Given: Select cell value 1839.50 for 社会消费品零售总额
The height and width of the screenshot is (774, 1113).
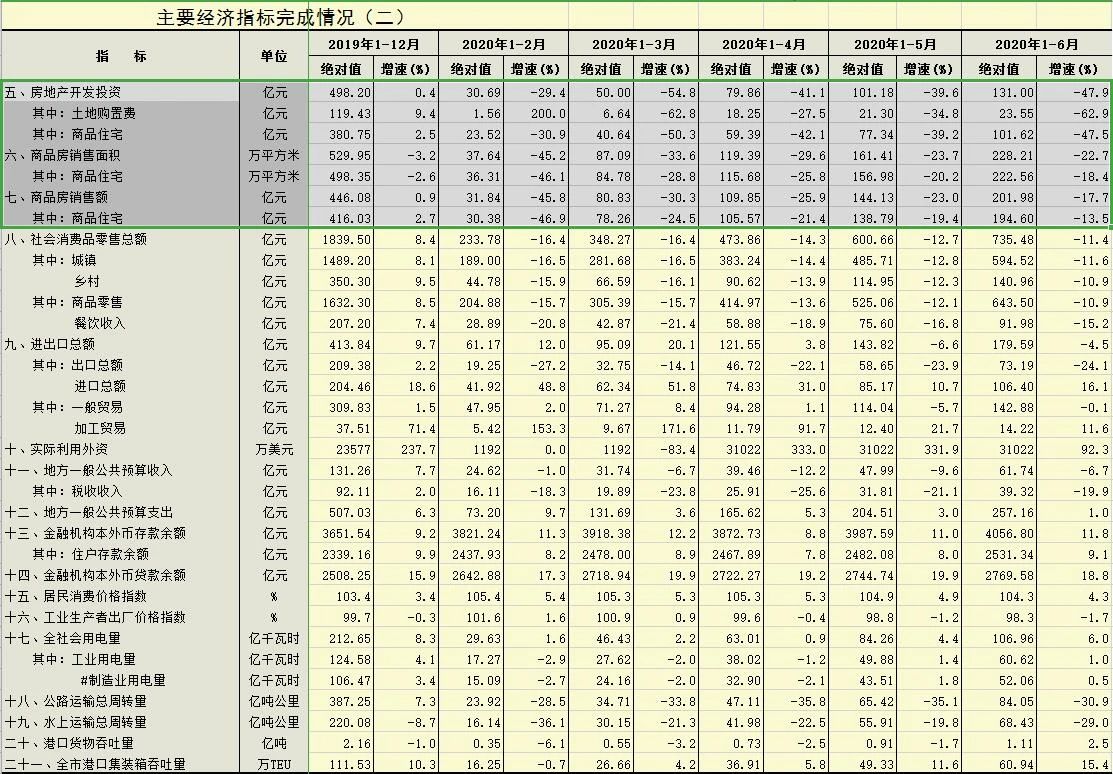Looking at the screenshot, I should click(x=346, y=239).
